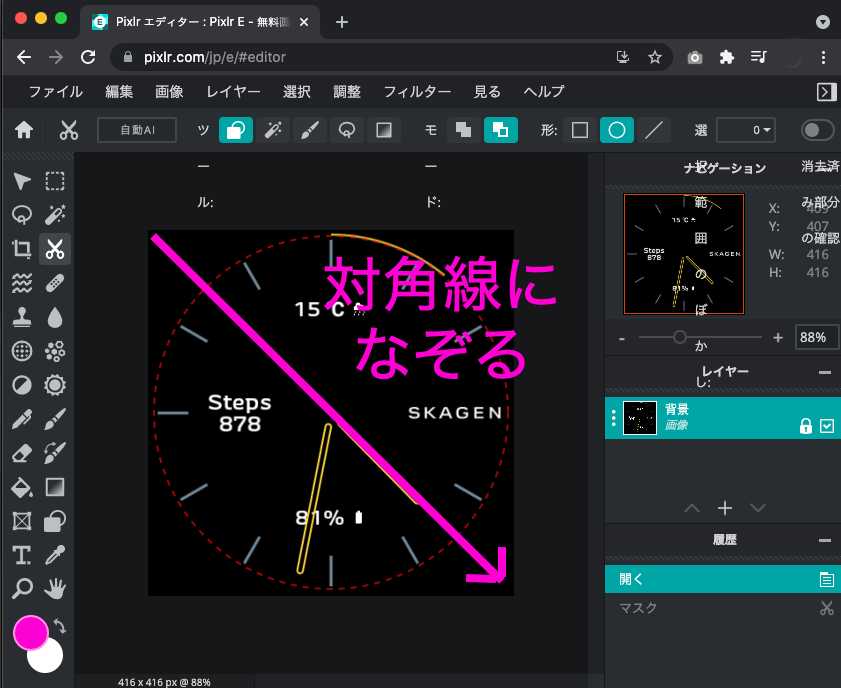Collapse the レイヤー panel

tap(825, 372)
